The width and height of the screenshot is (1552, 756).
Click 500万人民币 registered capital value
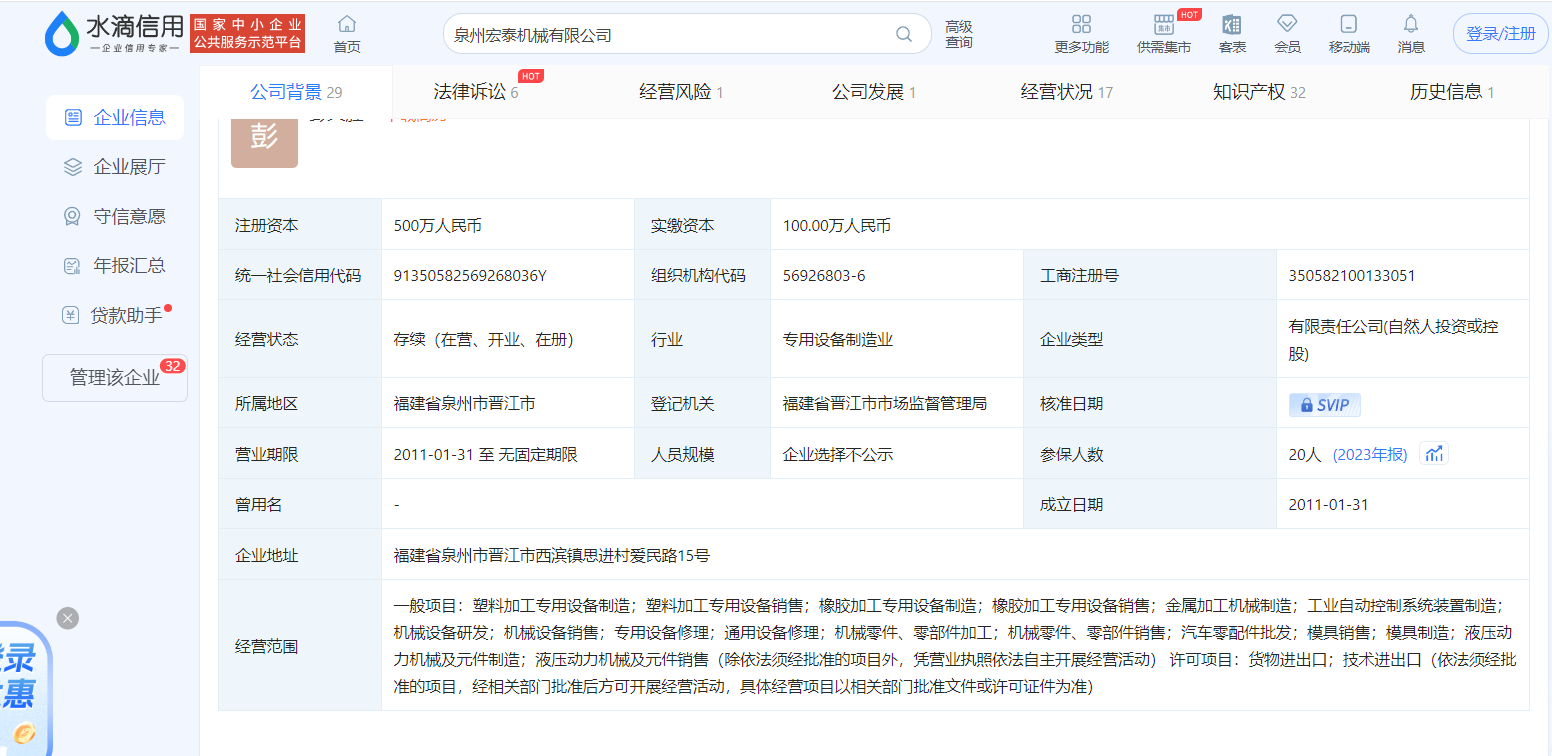coord(438,226)
